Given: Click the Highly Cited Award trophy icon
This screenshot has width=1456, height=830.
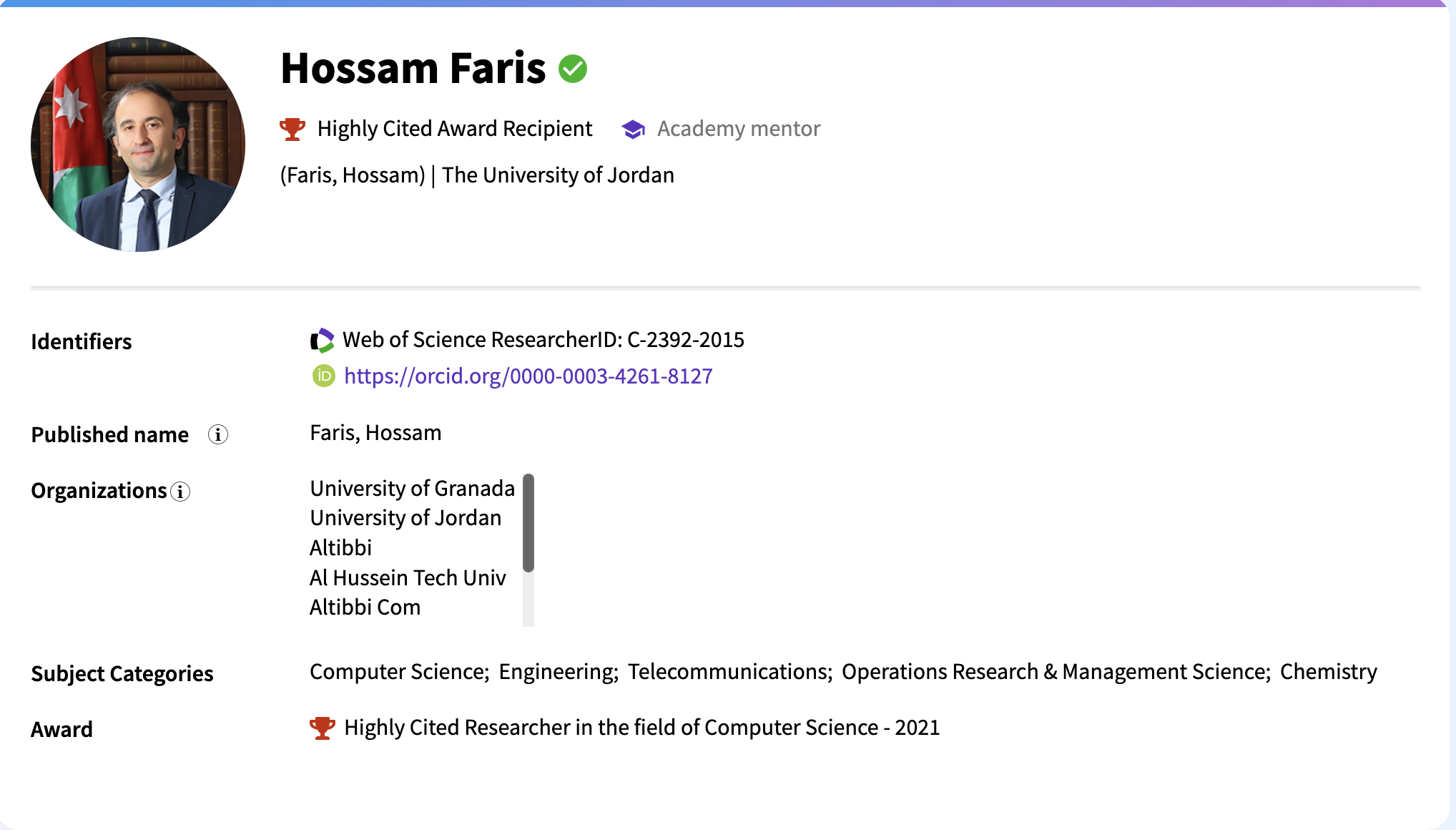Looking at the screenshot, I should point(292,130).
